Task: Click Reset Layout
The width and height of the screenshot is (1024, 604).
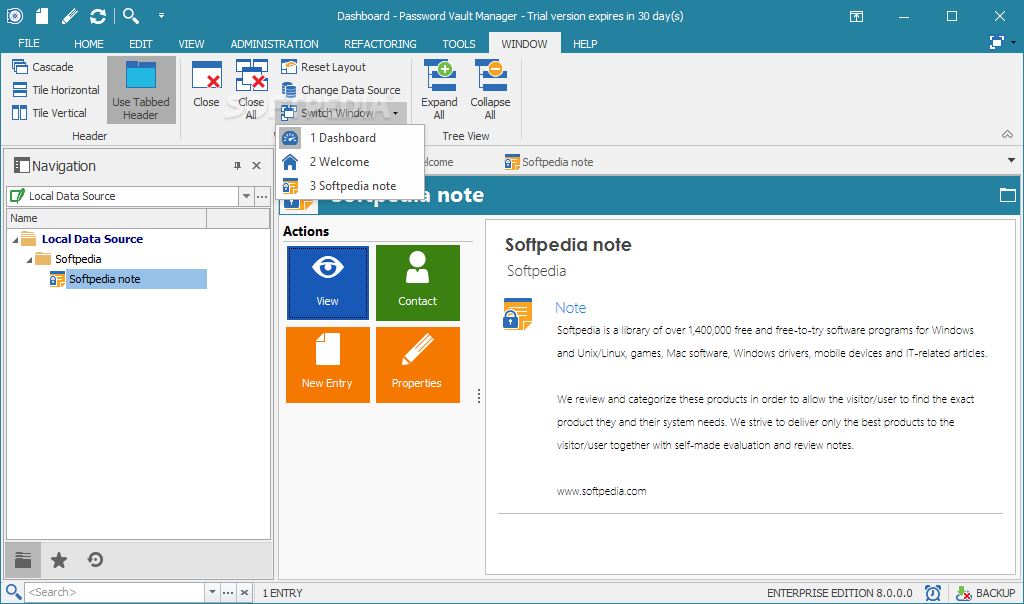Action: [324, 67]
